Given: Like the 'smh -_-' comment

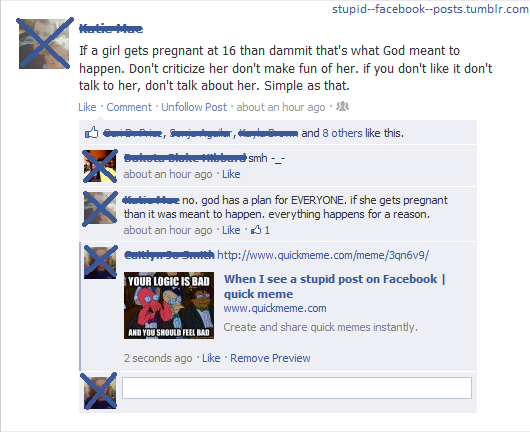Looking at the screenshot, I should 231,174.
